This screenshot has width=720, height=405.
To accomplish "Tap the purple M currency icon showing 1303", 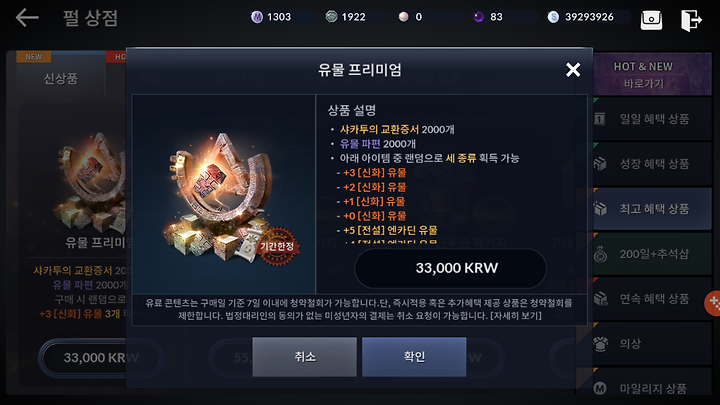I will click(257, 17).
